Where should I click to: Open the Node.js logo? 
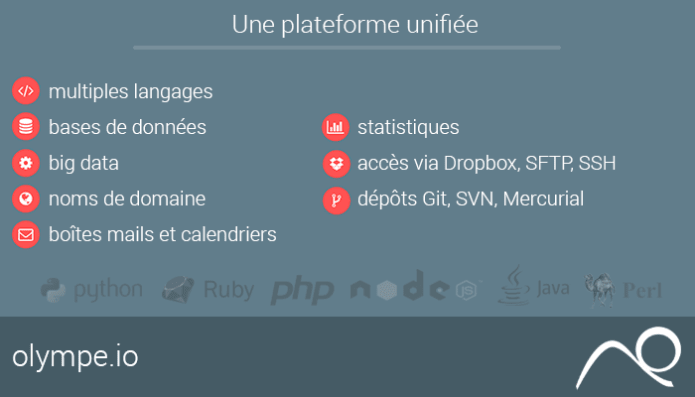(414, 286)
